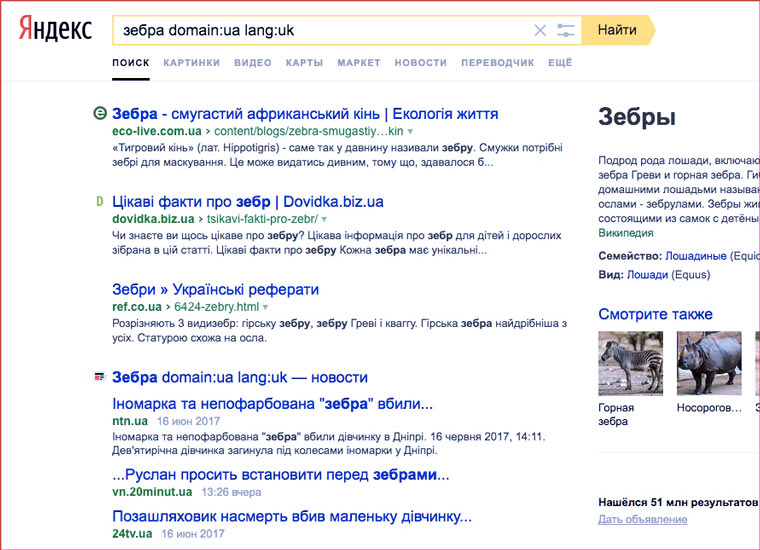Open news 'Позашляховик насмерть вбив маленьку дівчинку'

coord(292,516)
